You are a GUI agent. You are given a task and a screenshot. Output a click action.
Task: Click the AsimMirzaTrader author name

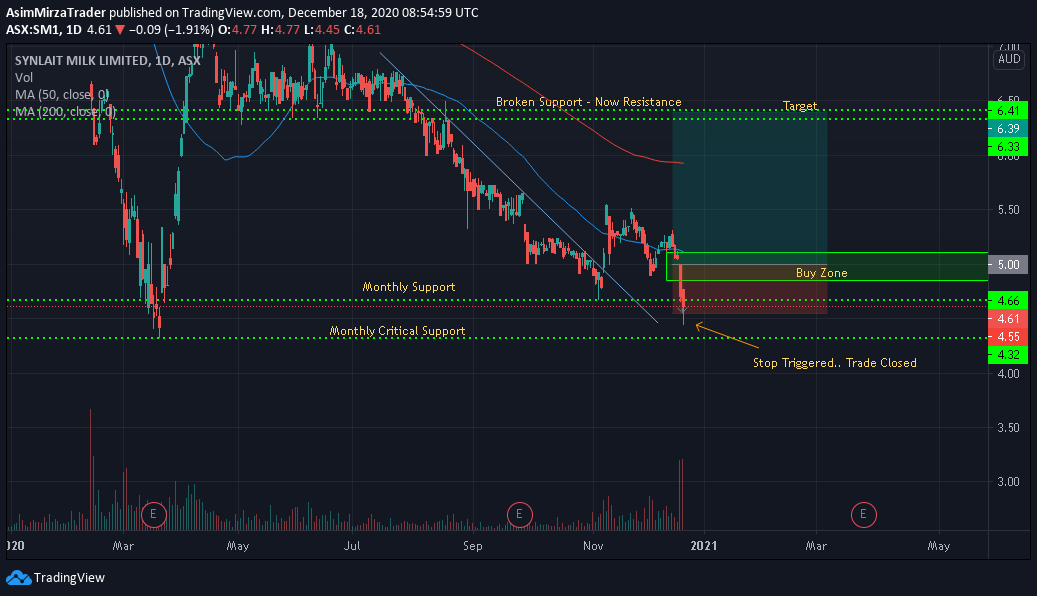click(56, 13)
